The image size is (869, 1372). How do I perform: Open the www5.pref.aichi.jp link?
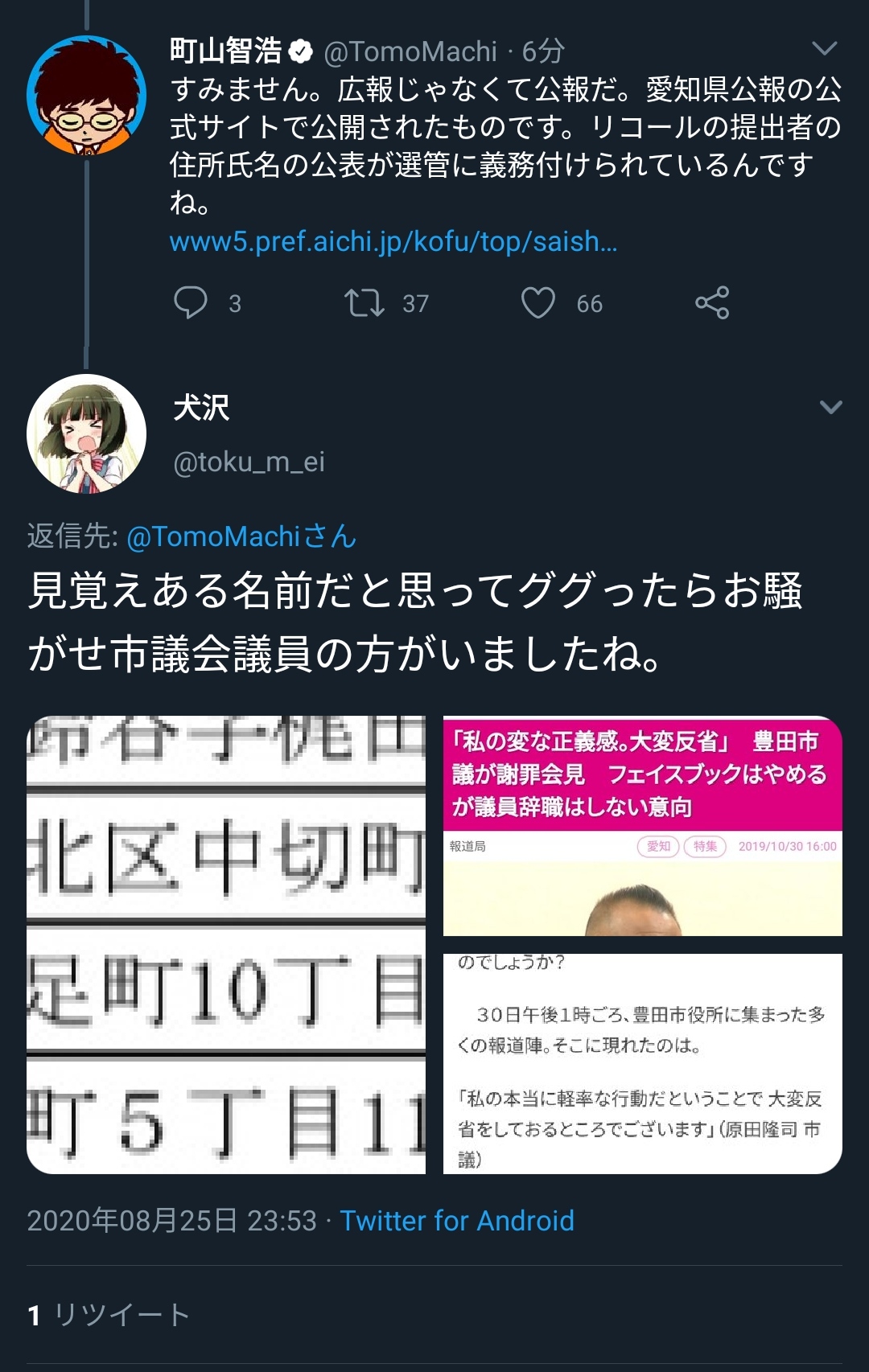(x=393, y=241)
